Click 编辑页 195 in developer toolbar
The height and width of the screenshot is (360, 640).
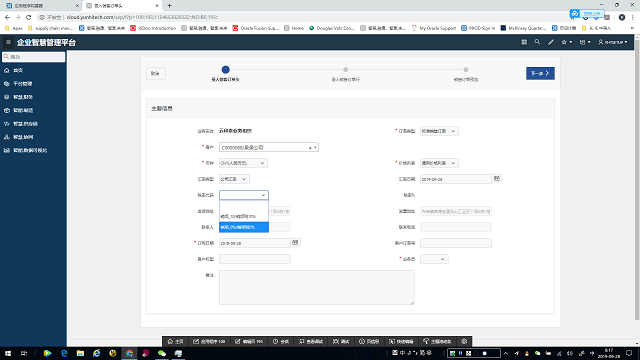[249, 341]
